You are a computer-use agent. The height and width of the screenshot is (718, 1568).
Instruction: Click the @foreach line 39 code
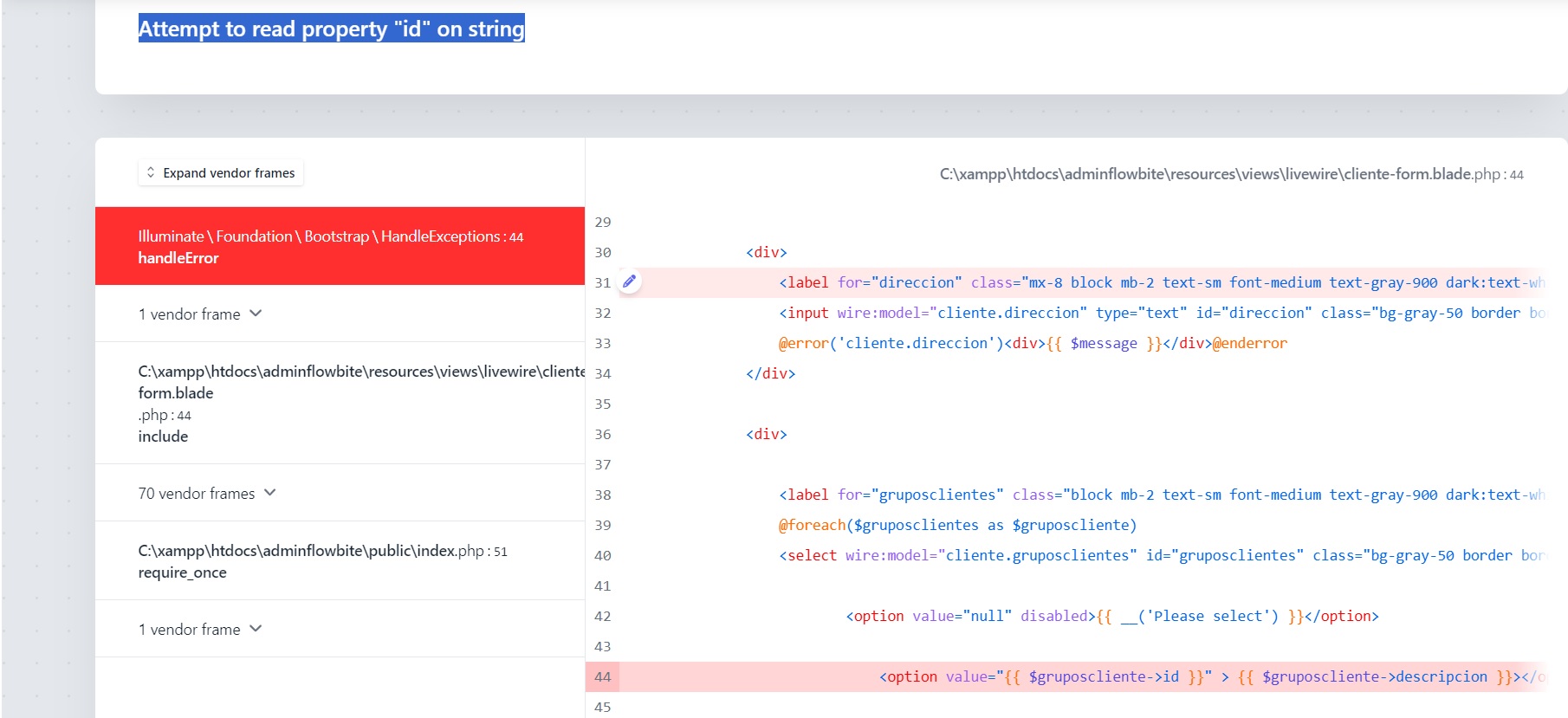[x=957, y=525]
